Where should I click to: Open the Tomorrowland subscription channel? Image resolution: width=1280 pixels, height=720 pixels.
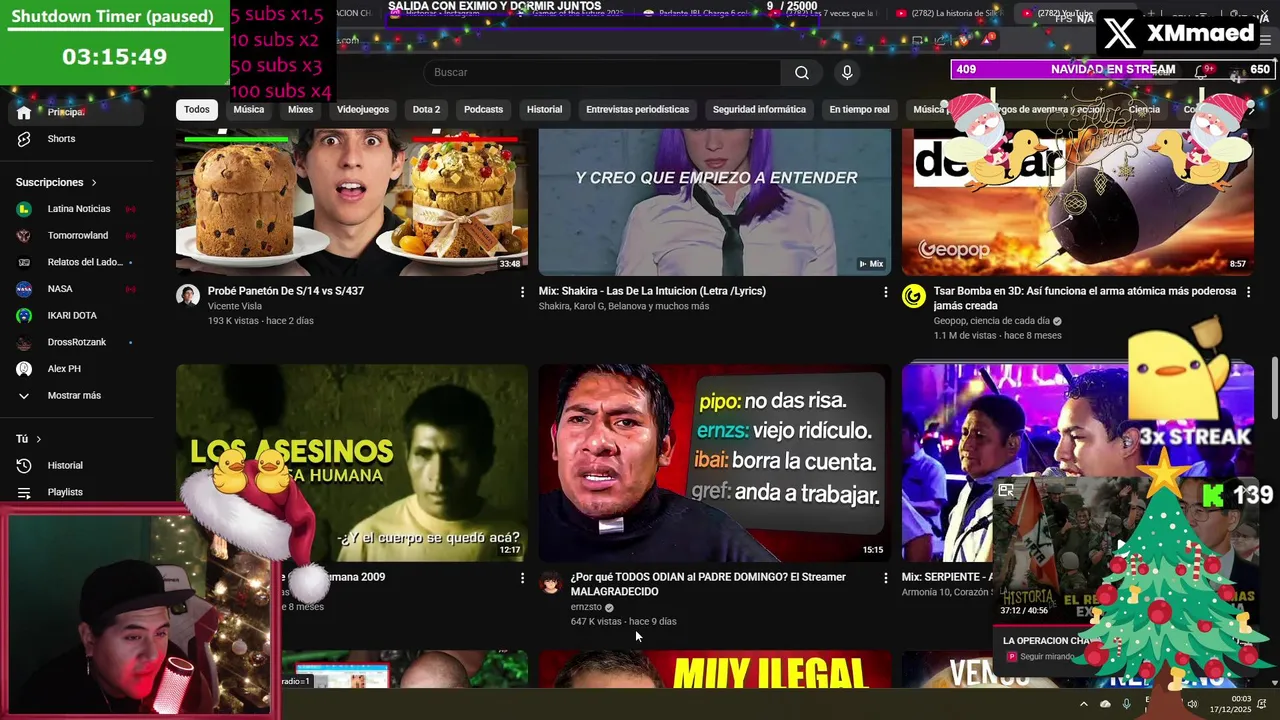(78, 236)
